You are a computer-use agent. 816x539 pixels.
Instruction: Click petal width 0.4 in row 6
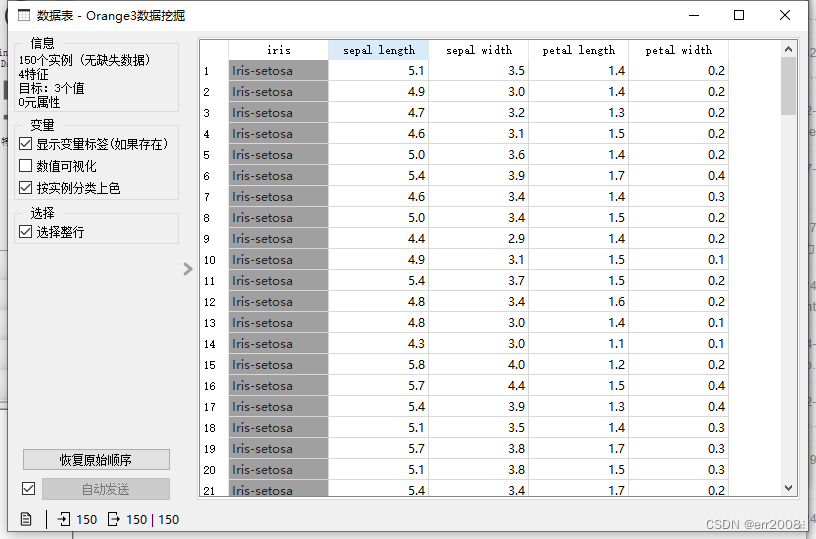678,176
